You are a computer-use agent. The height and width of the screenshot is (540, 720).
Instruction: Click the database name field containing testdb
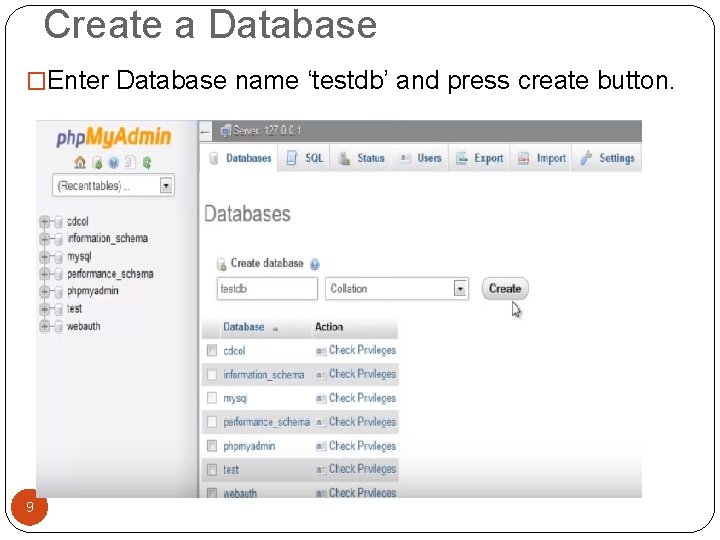(267, 289)
